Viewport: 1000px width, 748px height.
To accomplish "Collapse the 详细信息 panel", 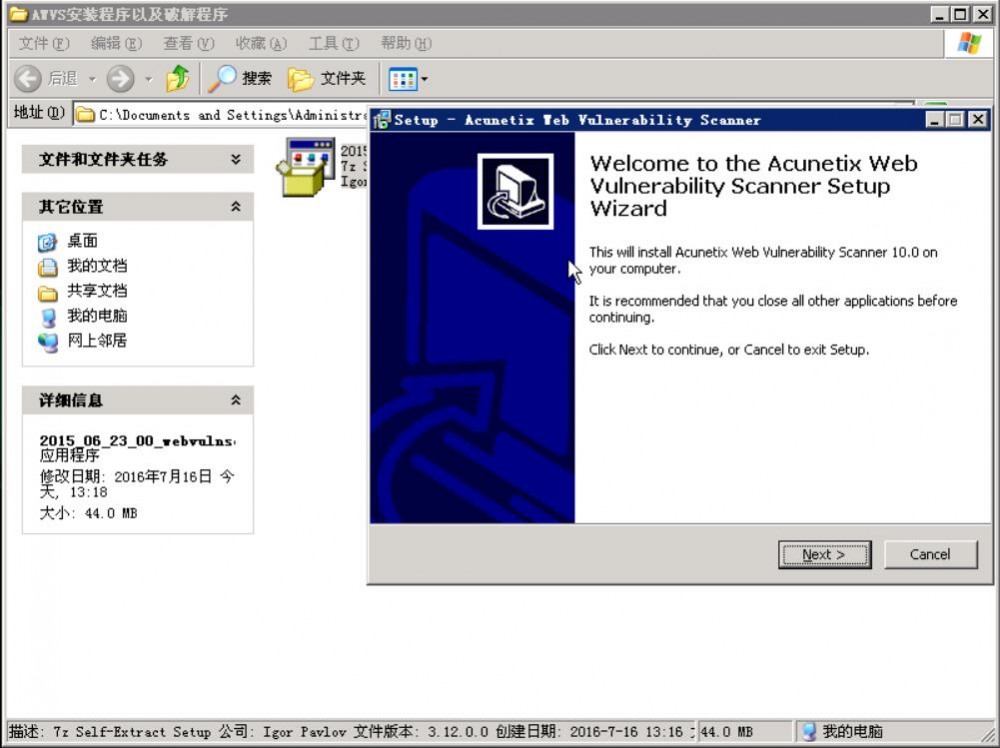I will point(235,400).
